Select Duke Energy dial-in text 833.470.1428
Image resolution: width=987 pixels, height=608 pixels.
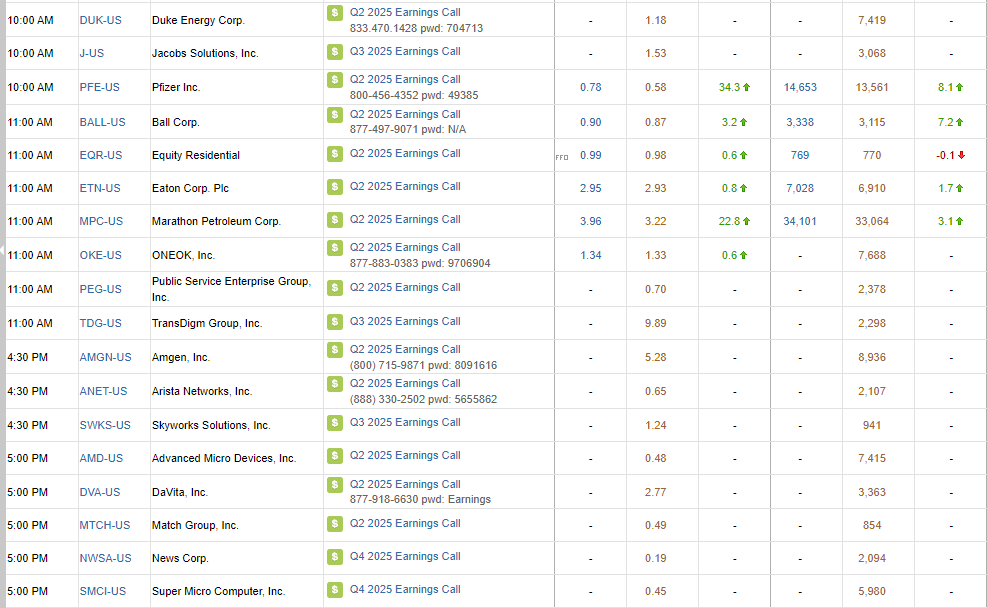pos(383,28)
